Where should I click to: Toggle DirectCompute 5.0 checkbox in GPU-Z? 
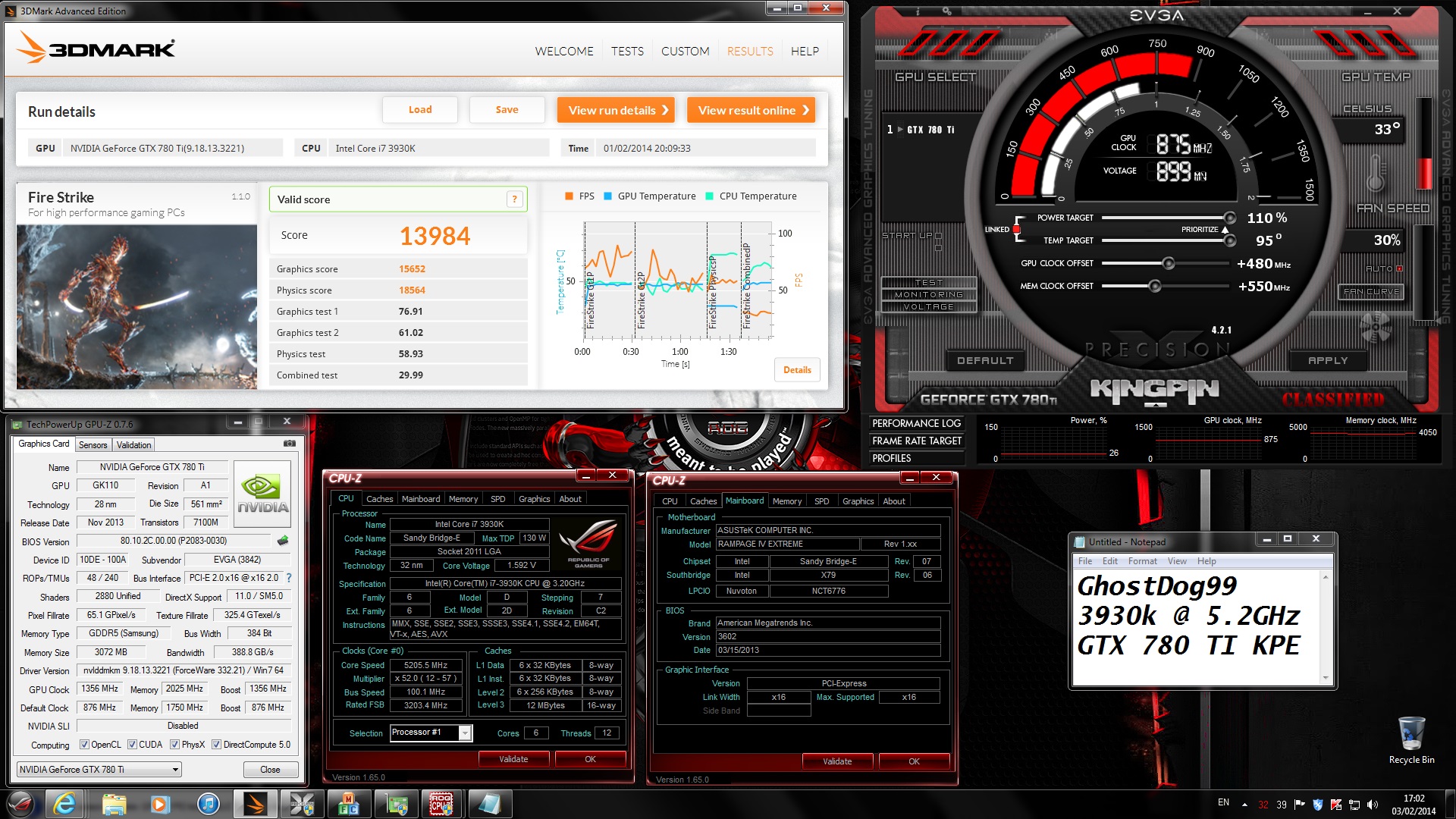[216, 745]
